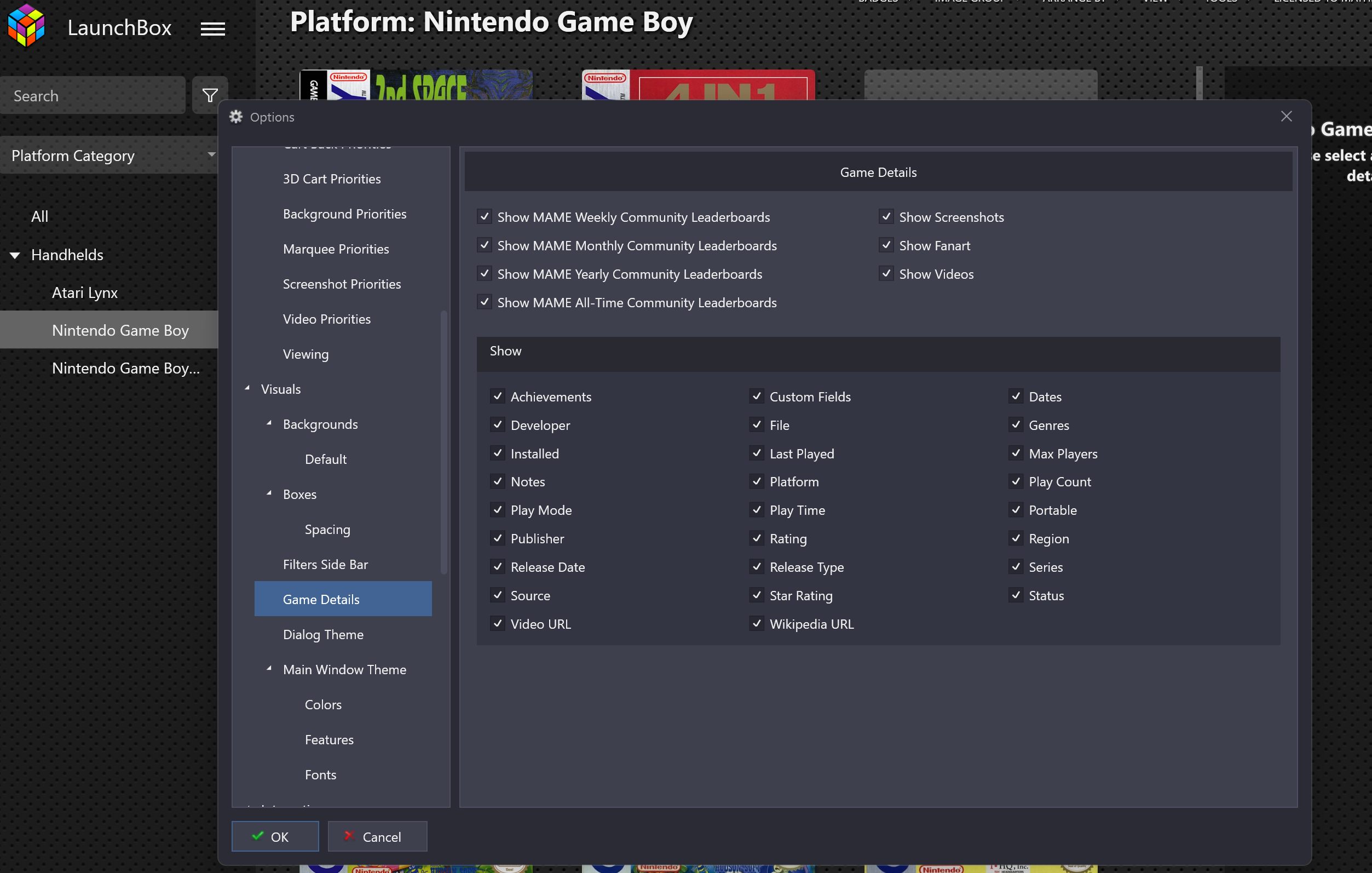Open Marquee Priorities options
1372x873 pixels.
click(x=336, y=249)
